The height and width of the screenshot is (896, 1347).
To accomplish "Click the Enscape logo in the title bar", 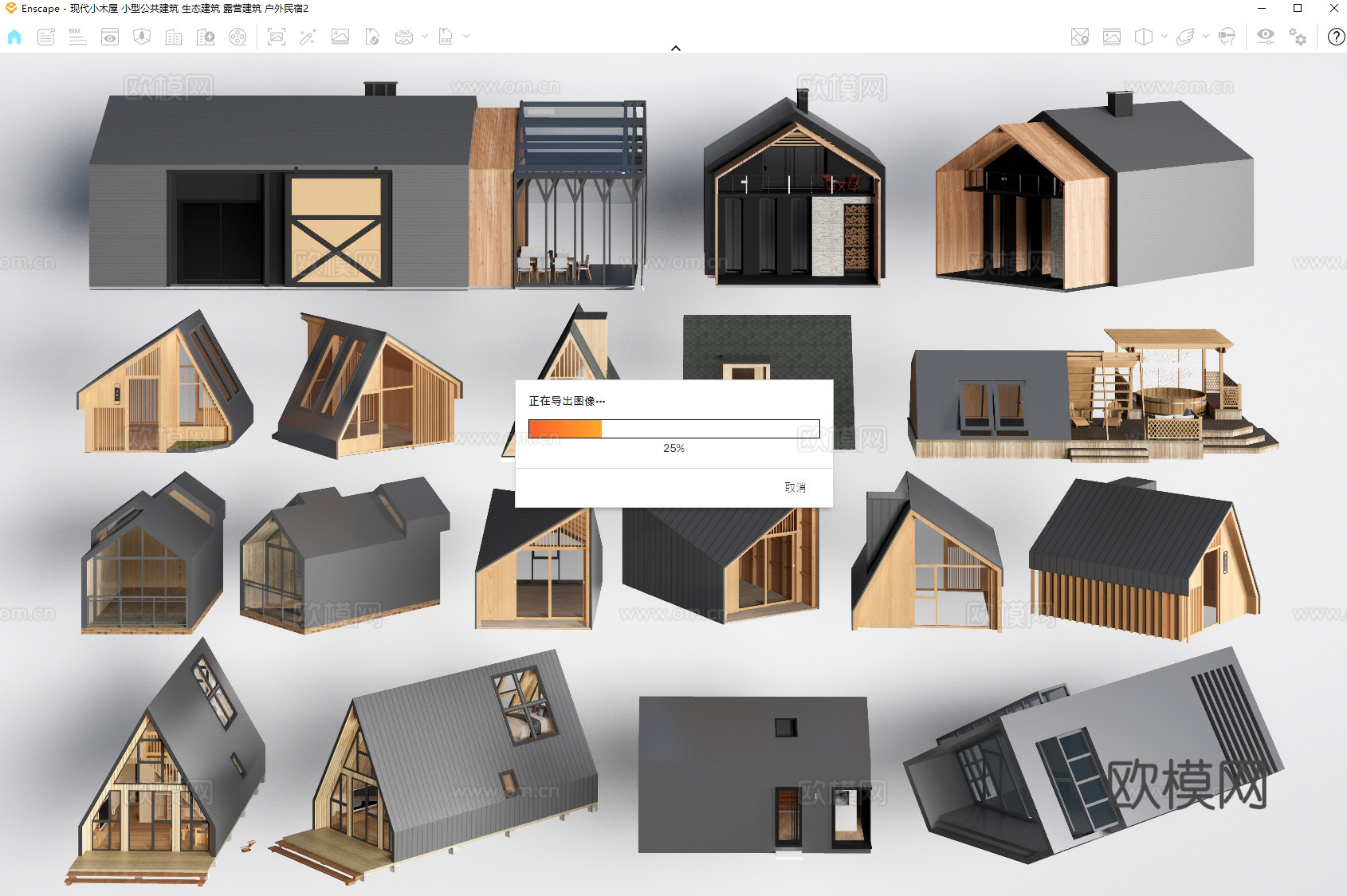I will coord(10,8).
